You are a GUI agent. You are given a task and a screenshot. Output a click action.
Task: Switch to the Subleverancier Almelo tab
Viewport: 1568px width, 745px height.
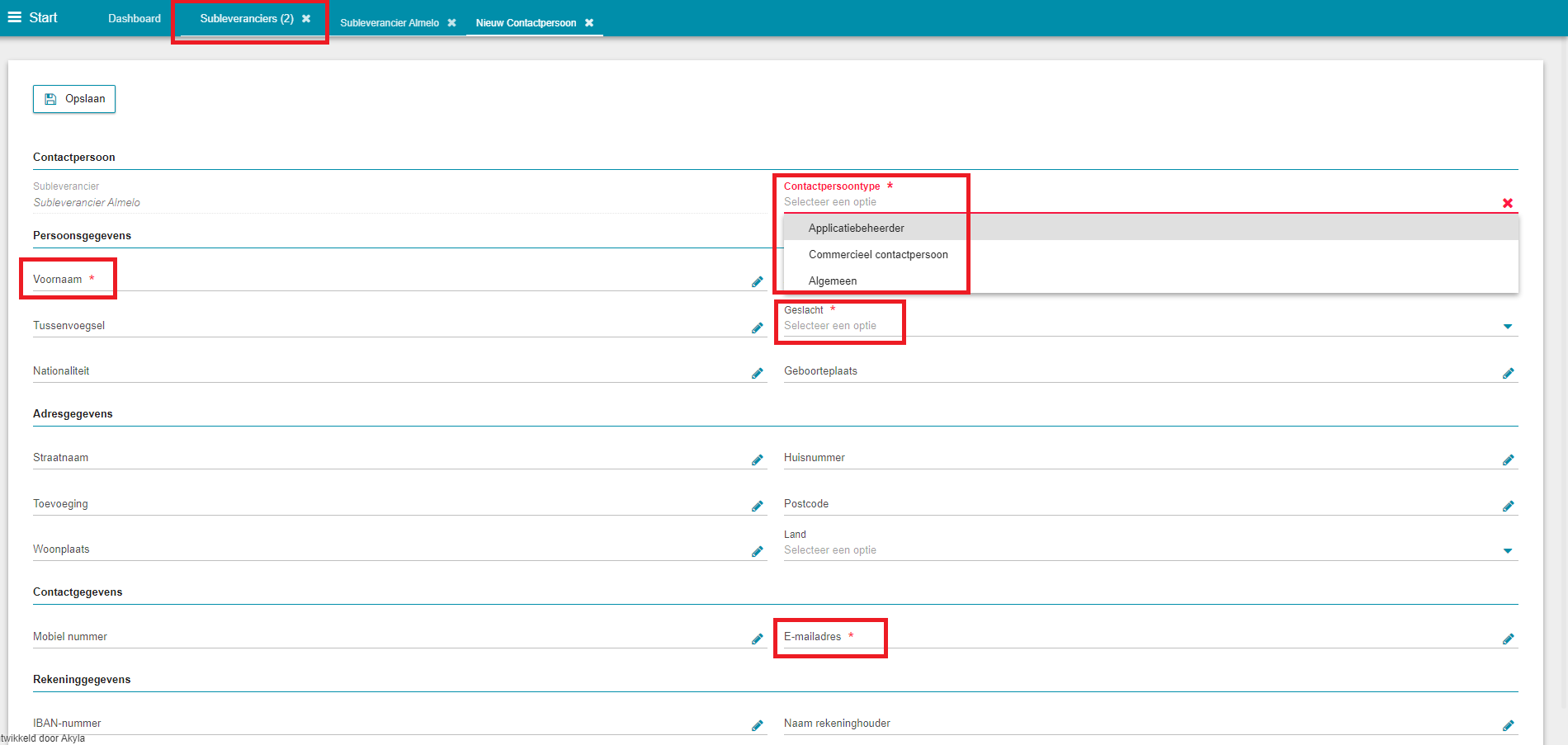coord(390,22)
